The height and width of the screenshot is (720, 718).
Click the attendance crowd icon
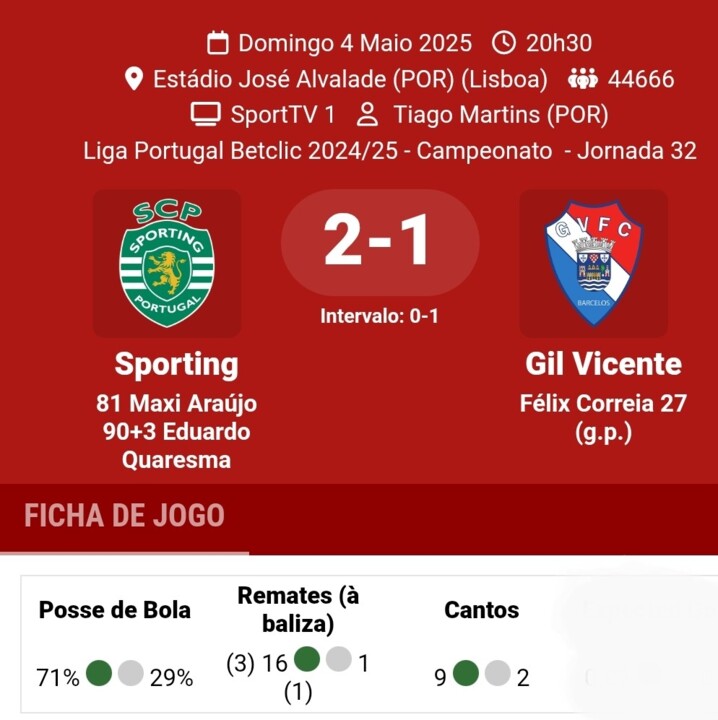tap(582, 79)
